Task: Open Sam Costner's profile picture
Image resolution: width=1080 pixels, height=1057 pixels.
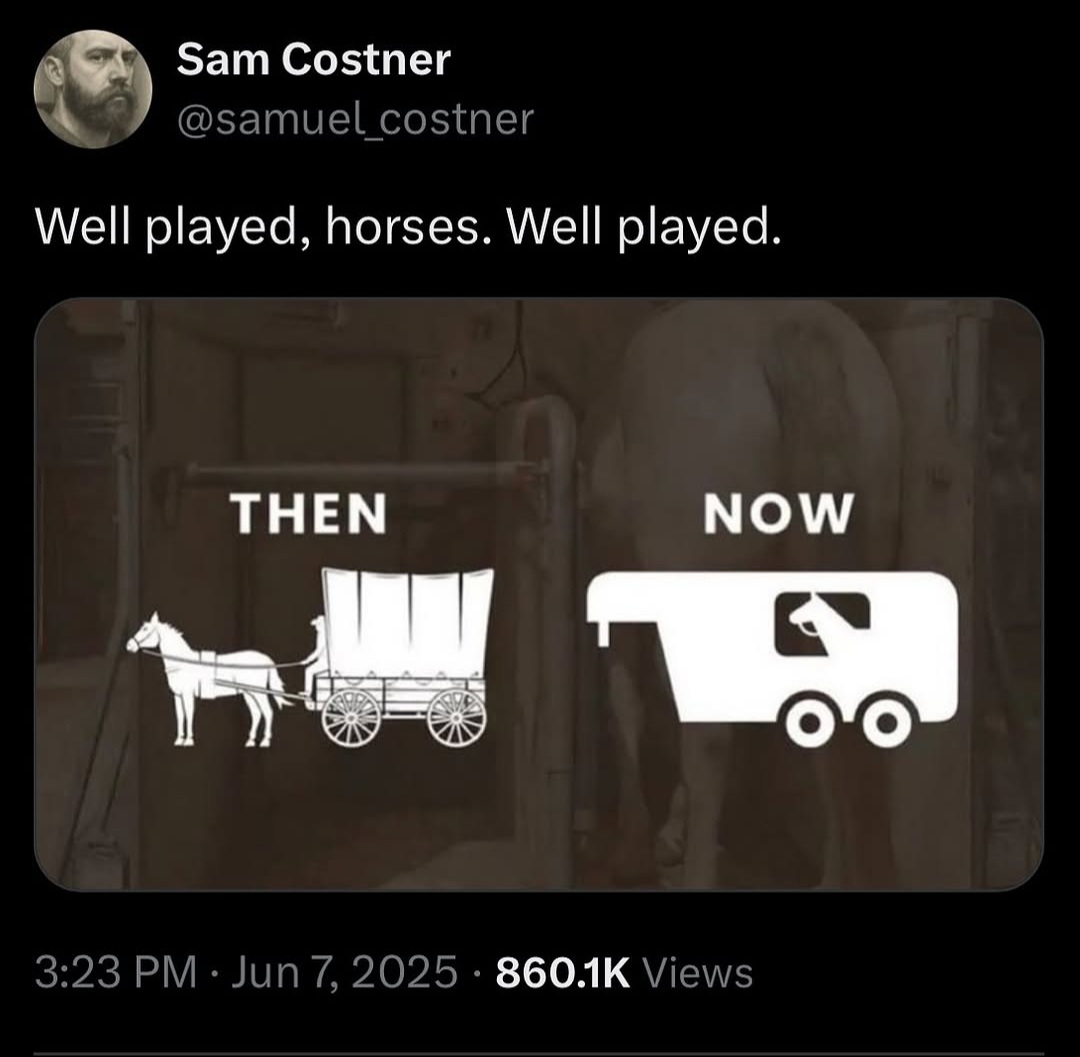Action: click(93, 90)
